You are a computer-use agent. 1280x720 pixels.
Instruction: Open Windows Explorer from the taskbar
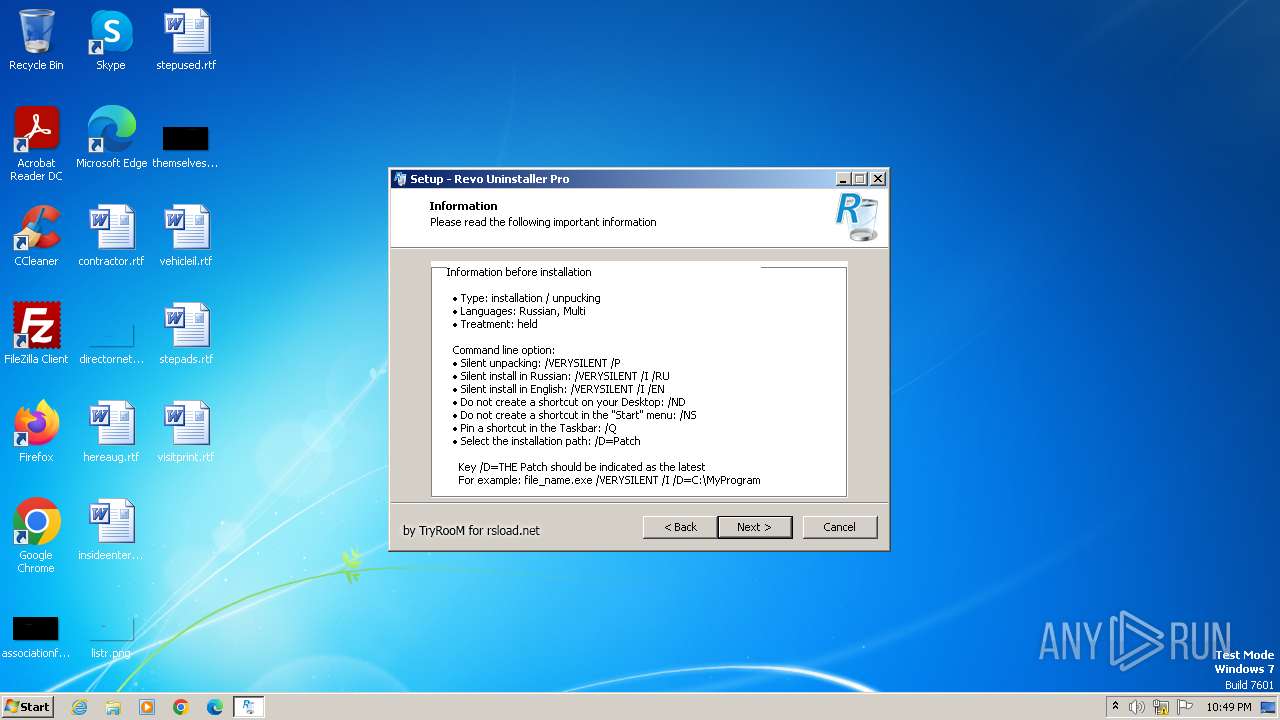point(113,707)
